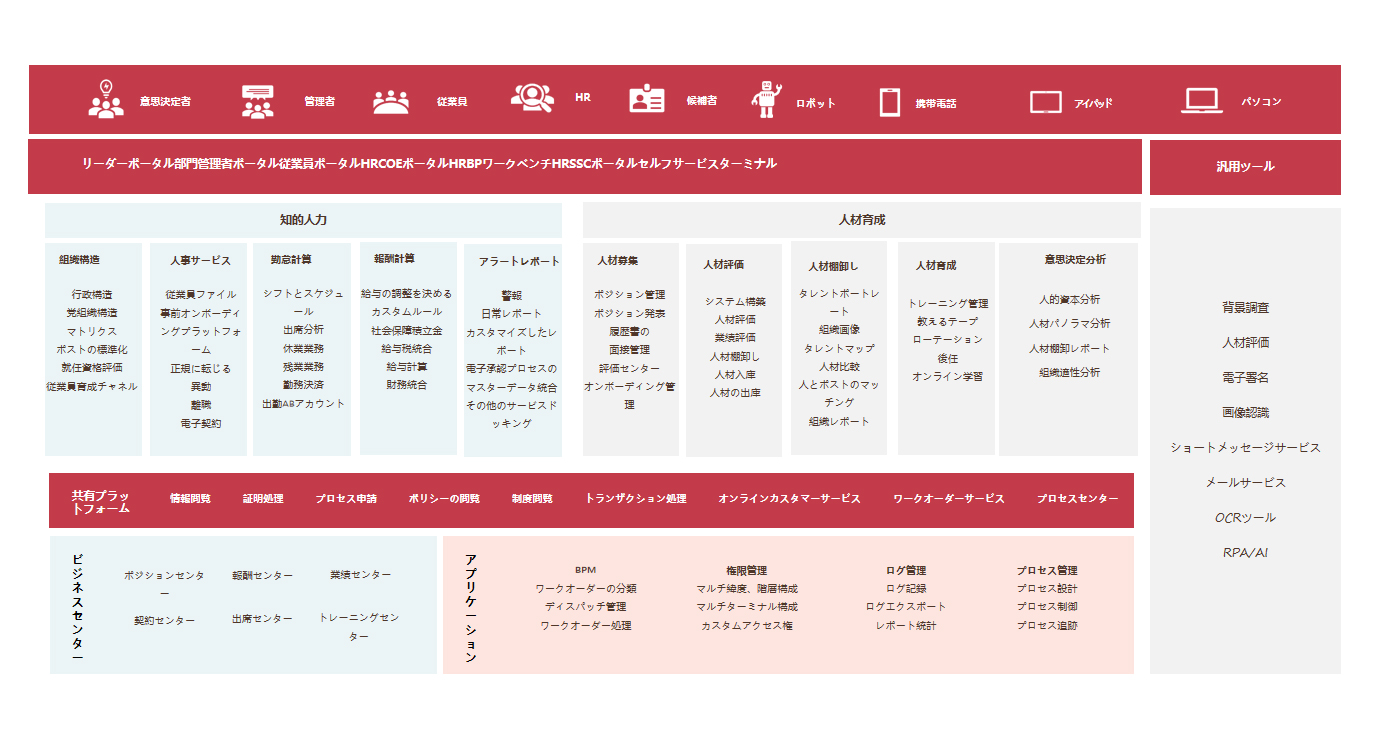The width and height of the screenshot is (1380, 740).
Task: Click the manager icon beside 管理者
Action: 257,101
